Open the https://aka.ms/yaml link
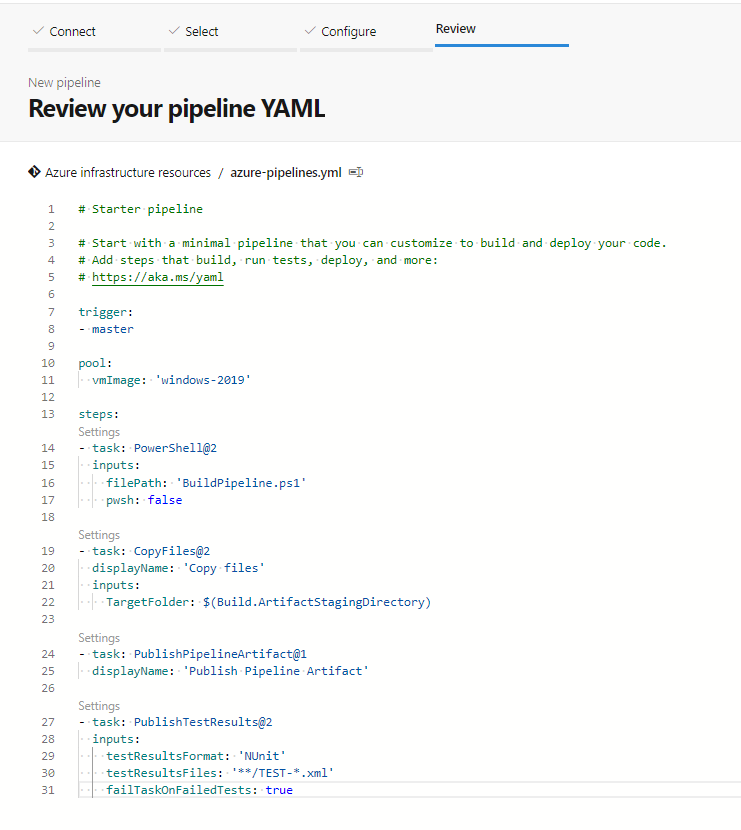 (158, 277)
